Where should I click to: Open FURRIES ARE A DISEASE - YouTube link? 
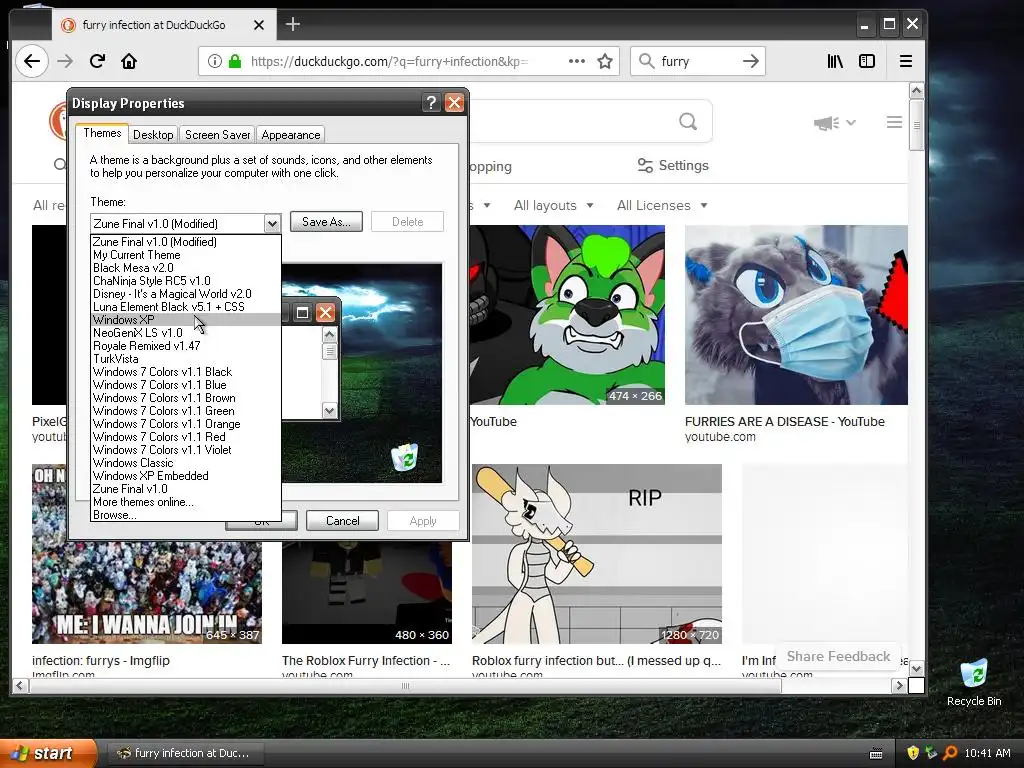tap(784, 422)
